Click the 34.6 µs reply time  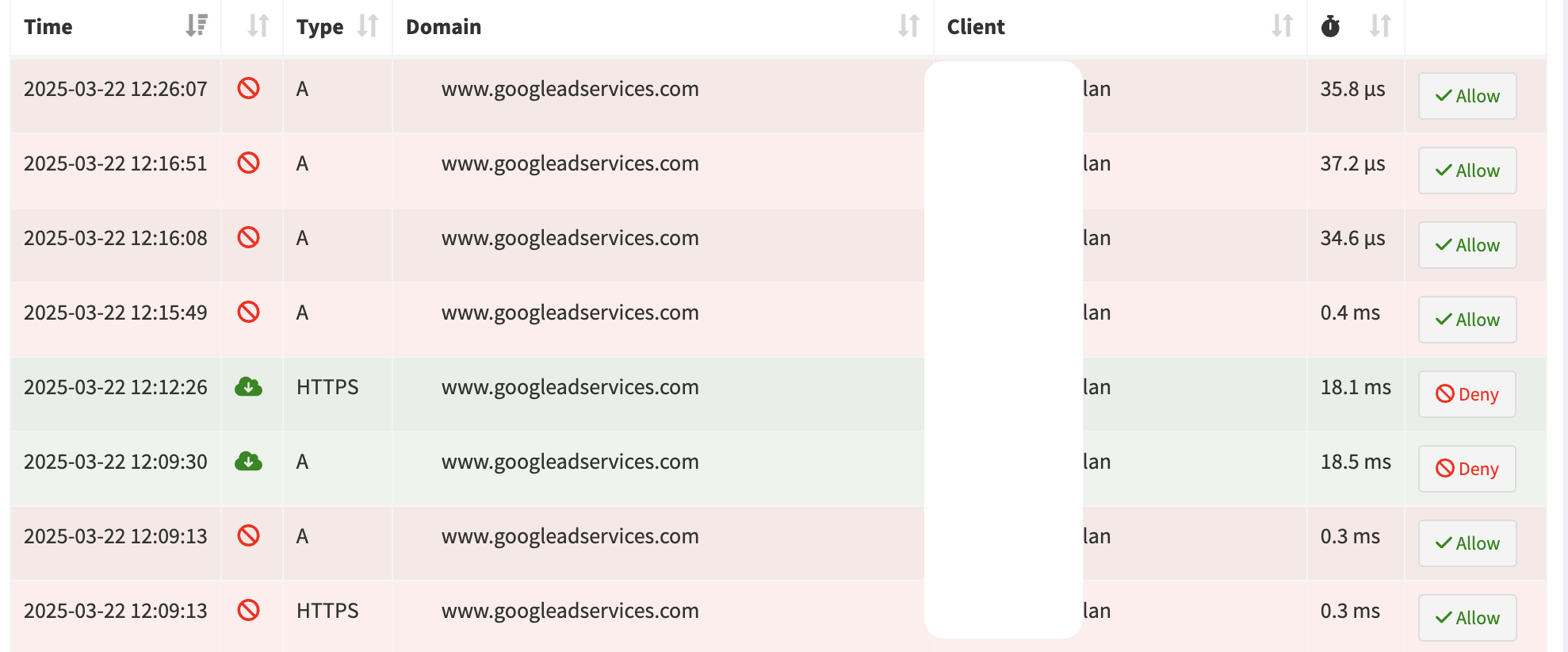click(x=1352, y=238)
